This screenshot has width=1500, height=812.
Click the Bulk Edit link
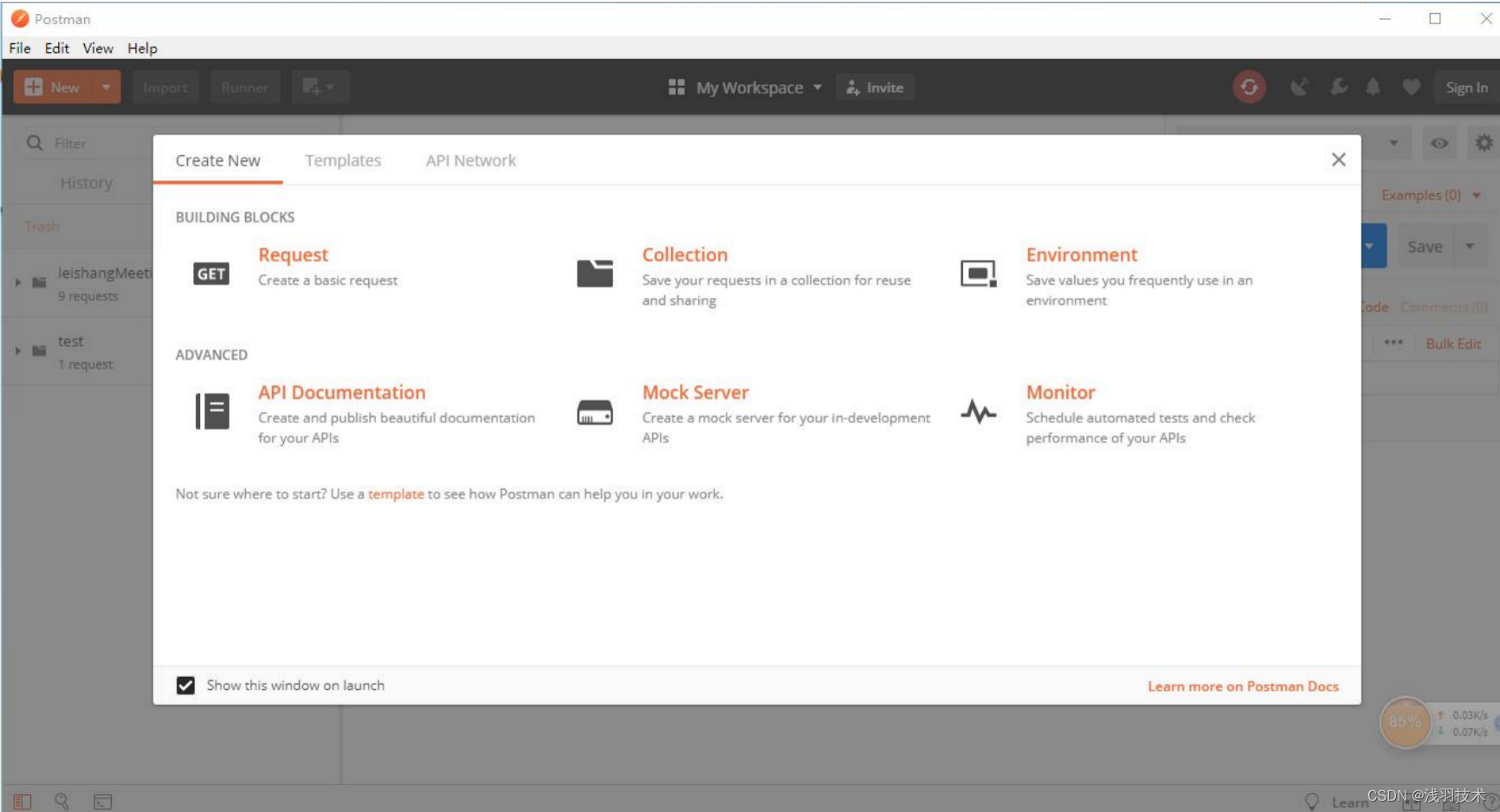[1453, 344]
